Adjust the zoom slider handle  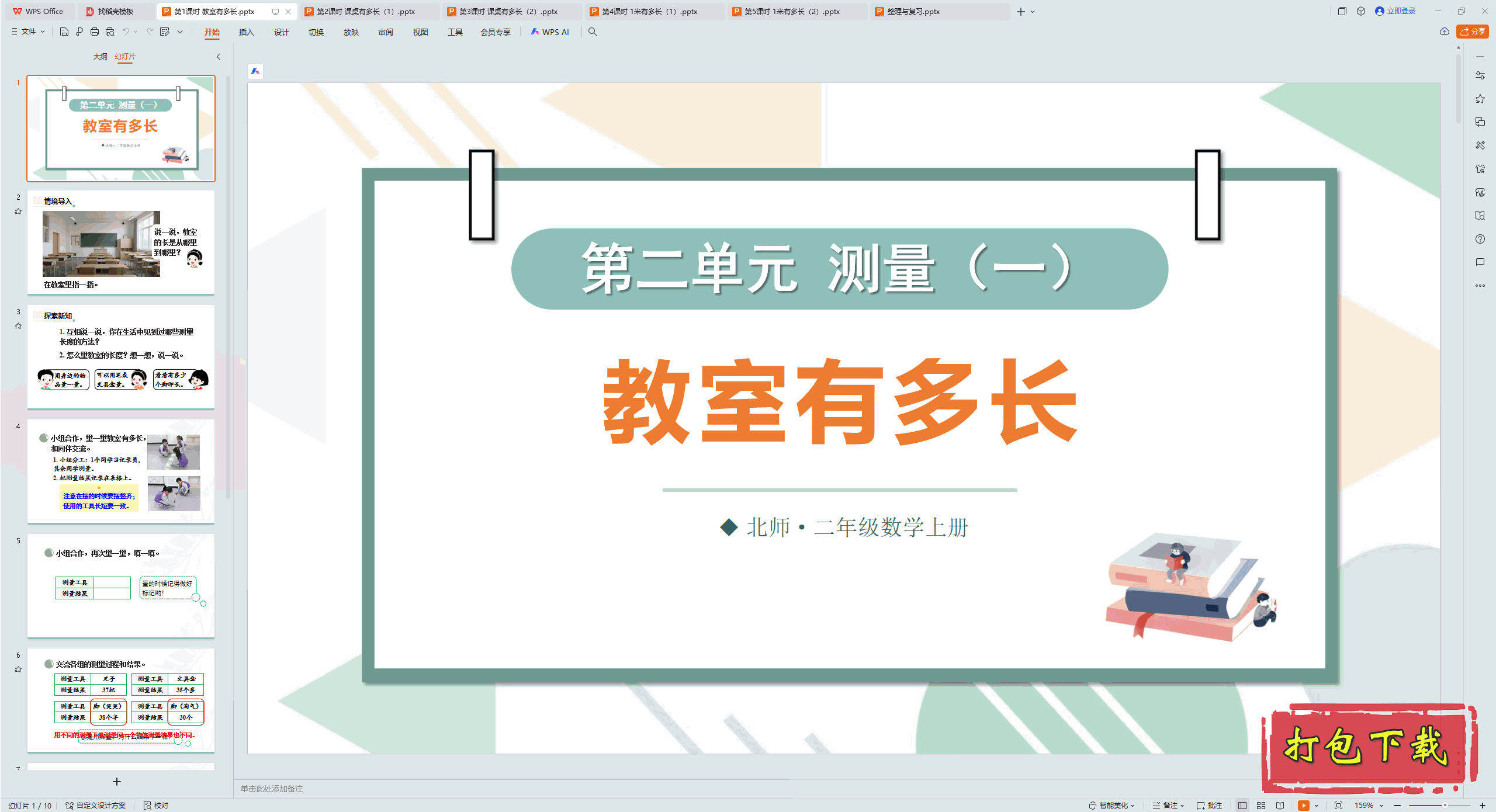[1445, 805]
